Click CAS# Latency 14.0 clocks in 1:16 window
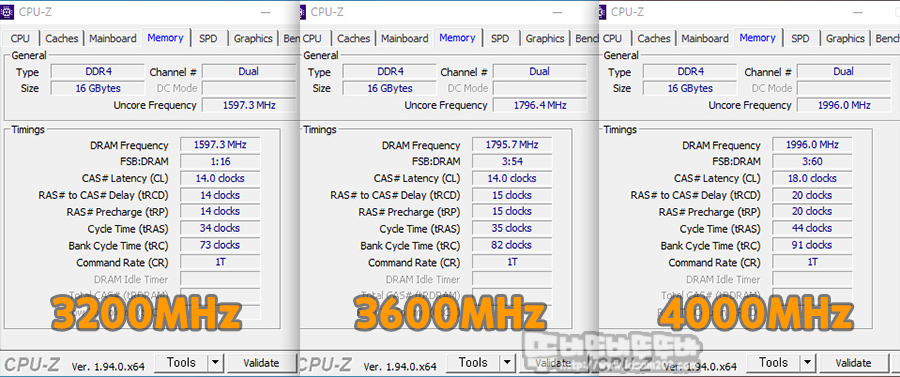Image resolution: width=900 pixels, height=377 pixels. point(220,178)
